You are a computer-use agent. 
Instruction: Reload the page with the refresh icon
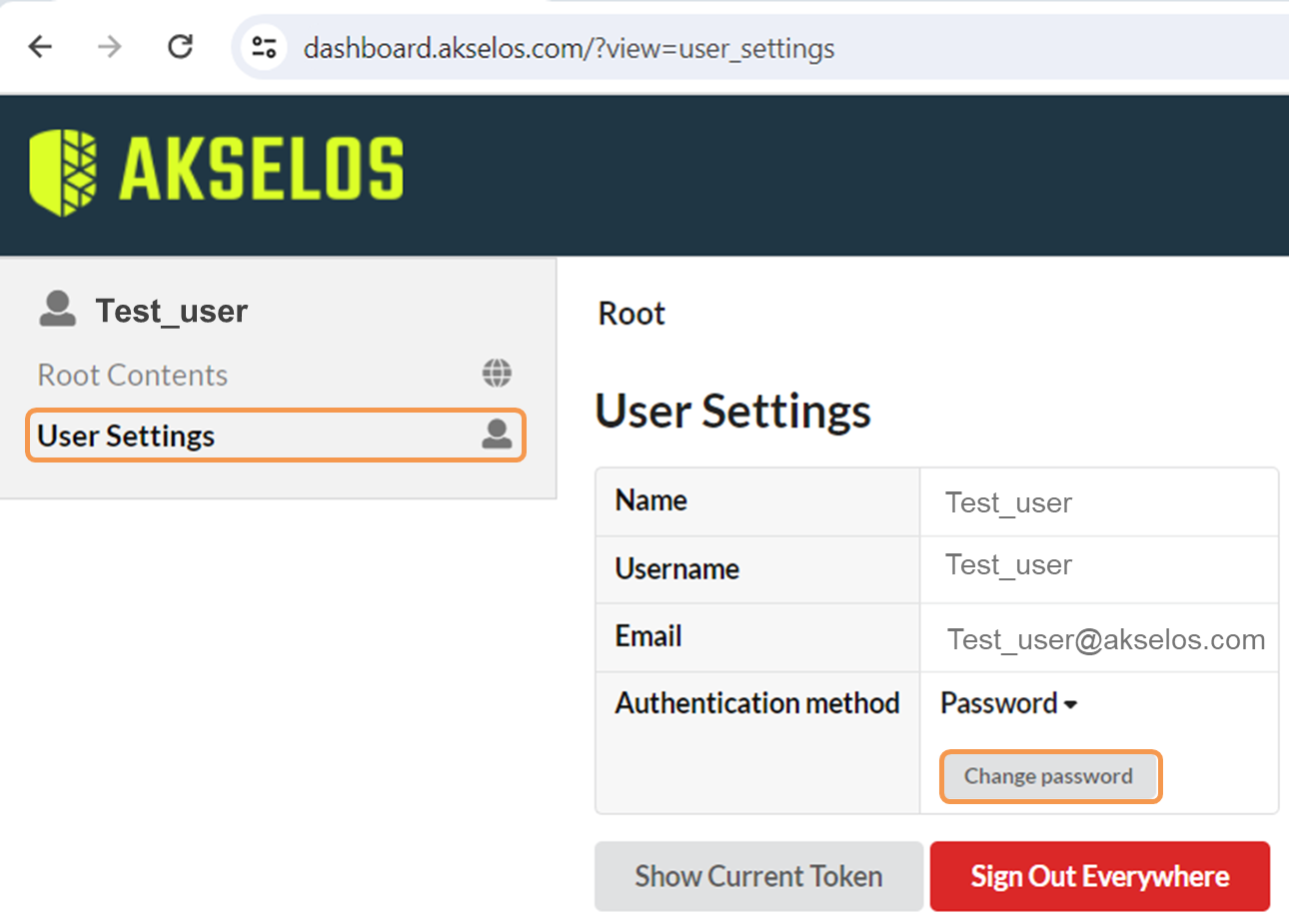[x=180, y=46]
